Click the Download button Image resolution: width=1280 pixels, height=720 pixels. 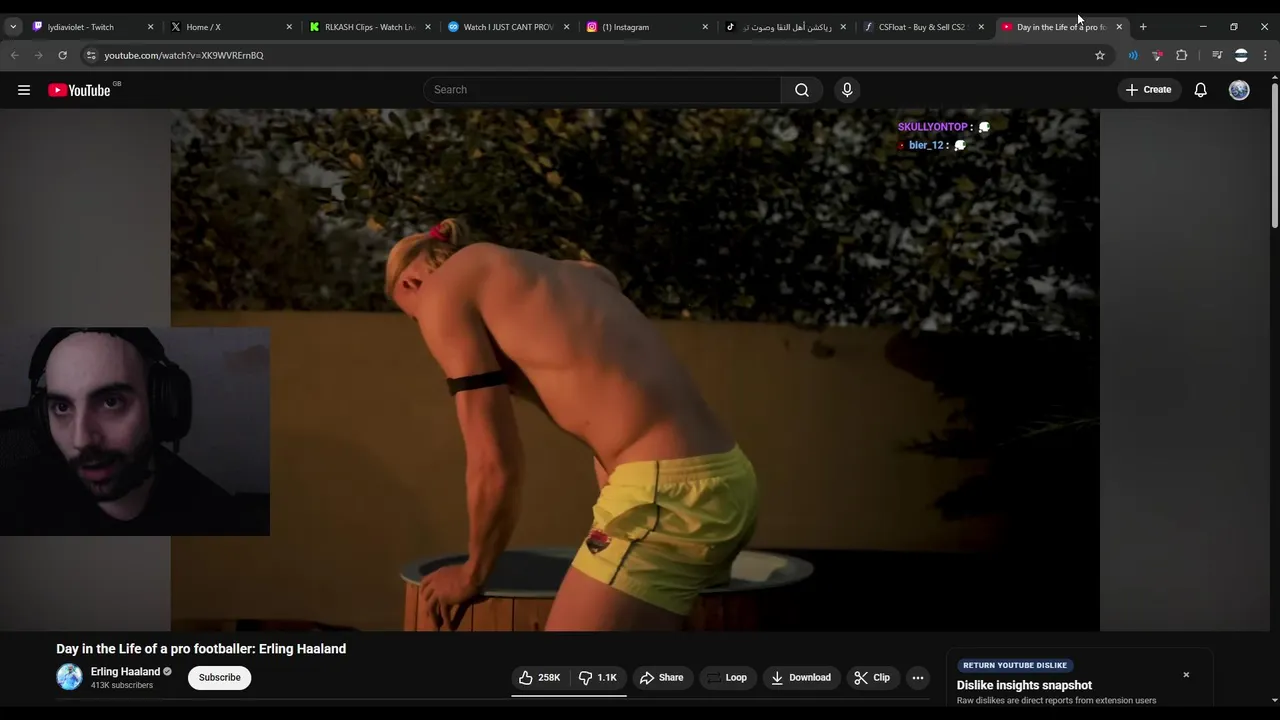pos(800,678)
